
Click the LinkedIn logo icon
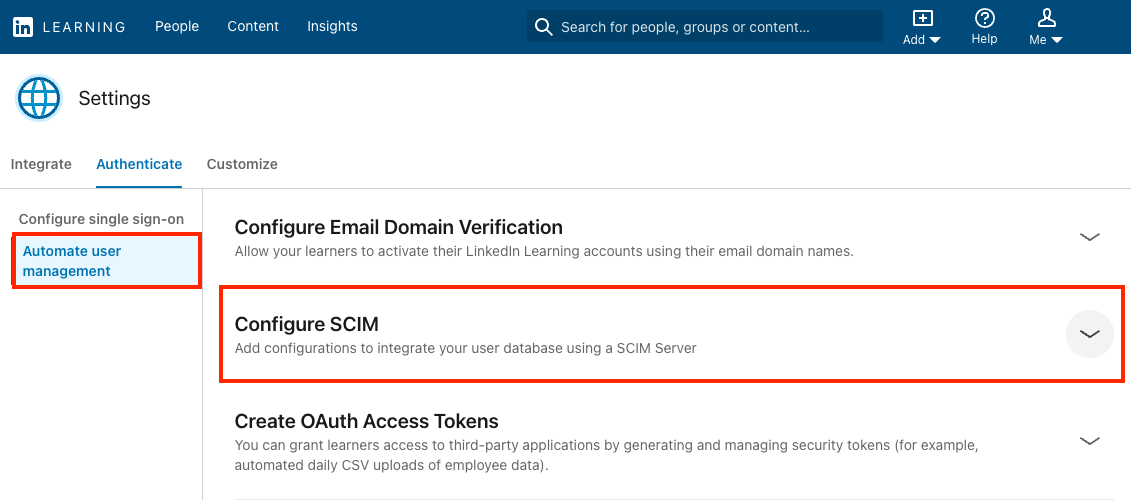pos(22,27)
